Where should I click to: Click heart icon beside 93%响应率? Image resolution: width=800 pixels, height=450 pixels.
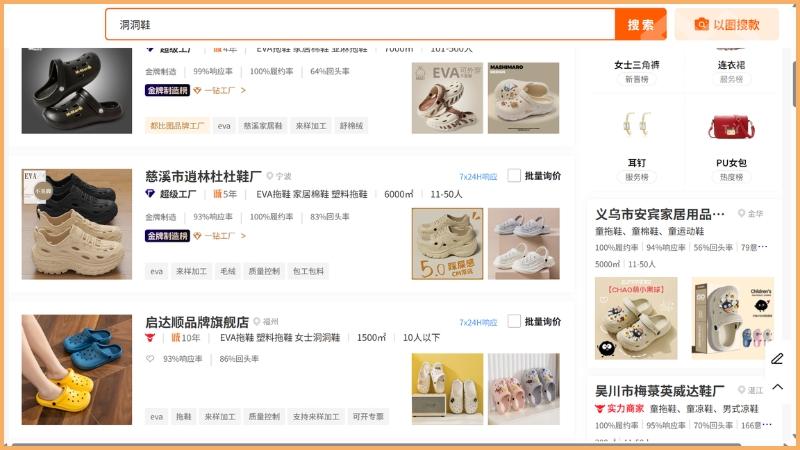150,359
